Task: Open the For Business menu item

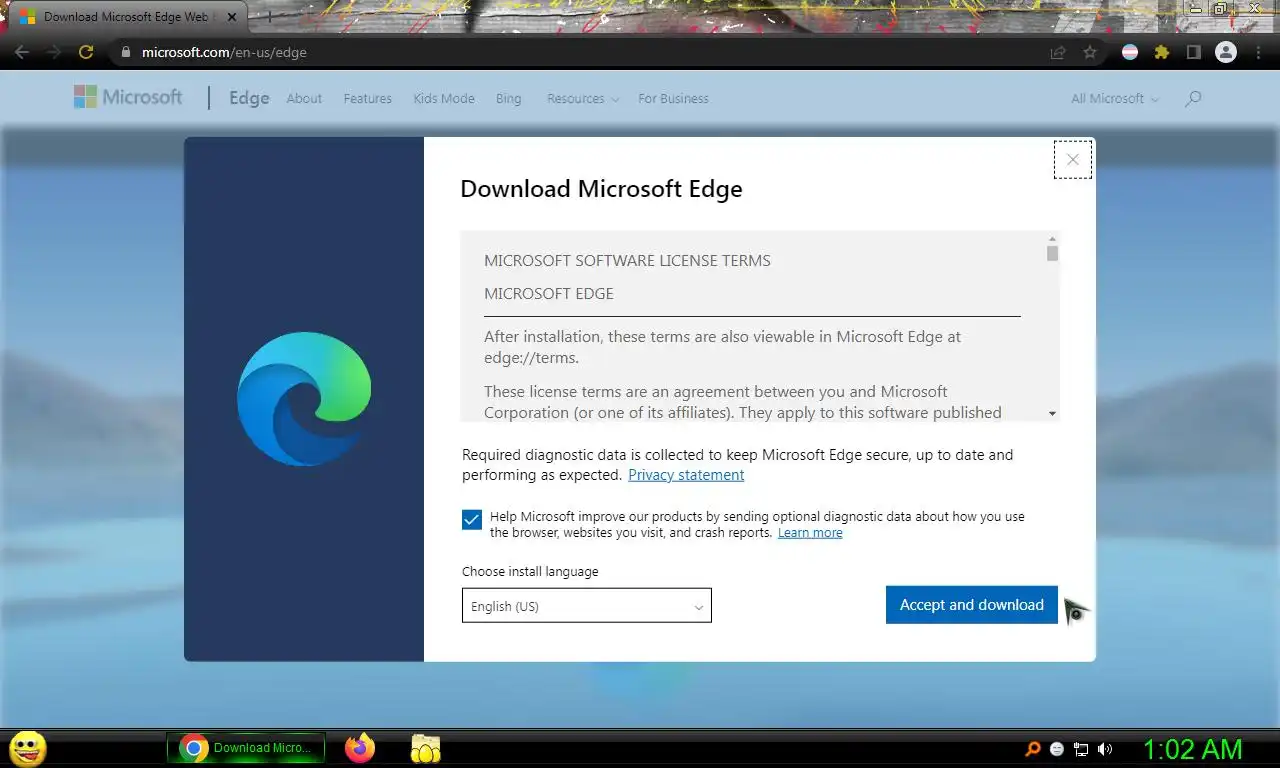Action: tap(673, 98)
